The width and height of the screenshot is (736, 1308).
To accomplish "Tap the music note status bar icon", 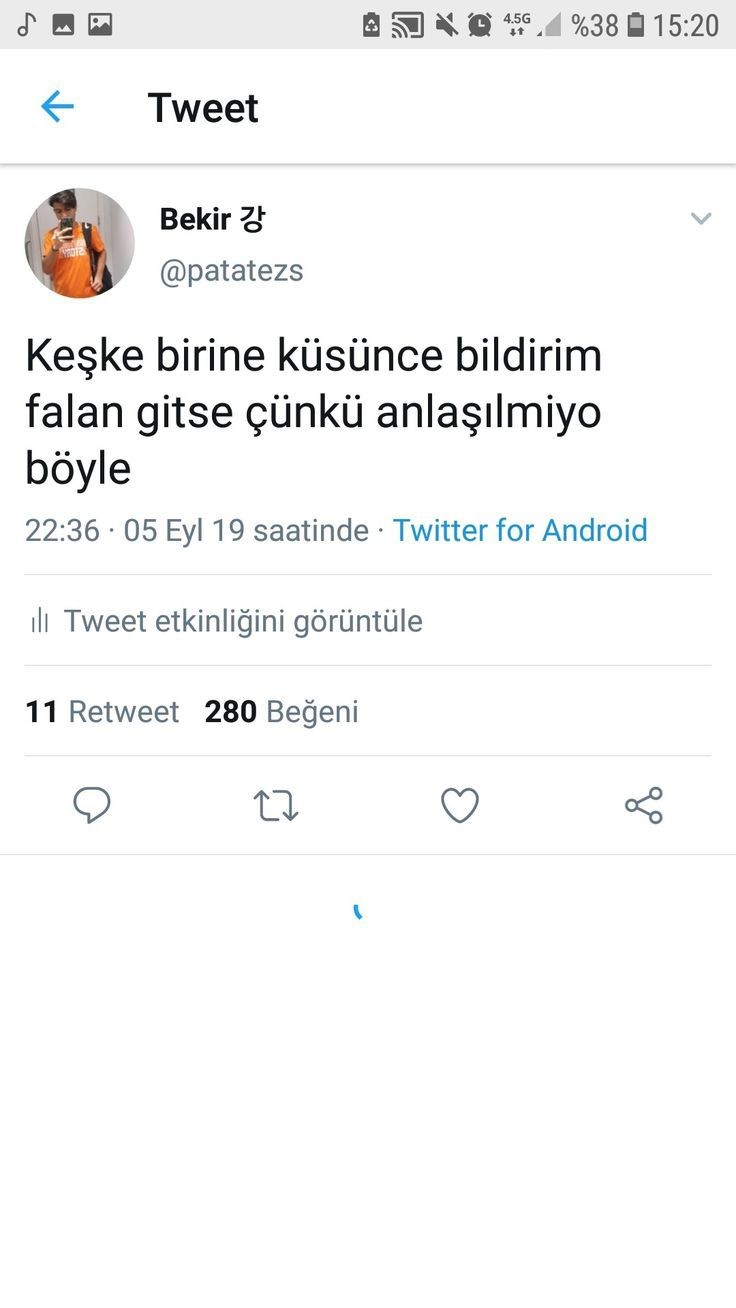I will tap(26, 24).
